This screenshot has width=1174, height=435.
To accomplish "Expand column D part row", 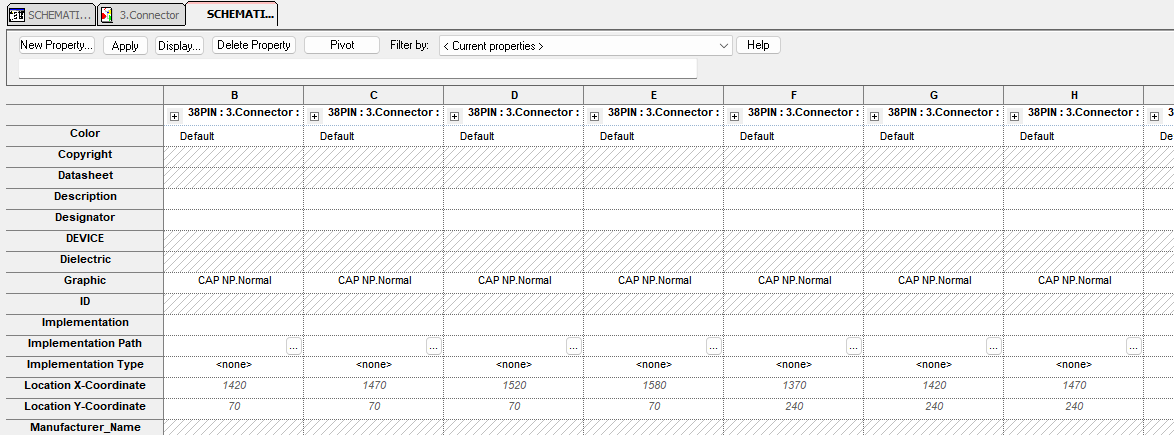I will [454, 116].
